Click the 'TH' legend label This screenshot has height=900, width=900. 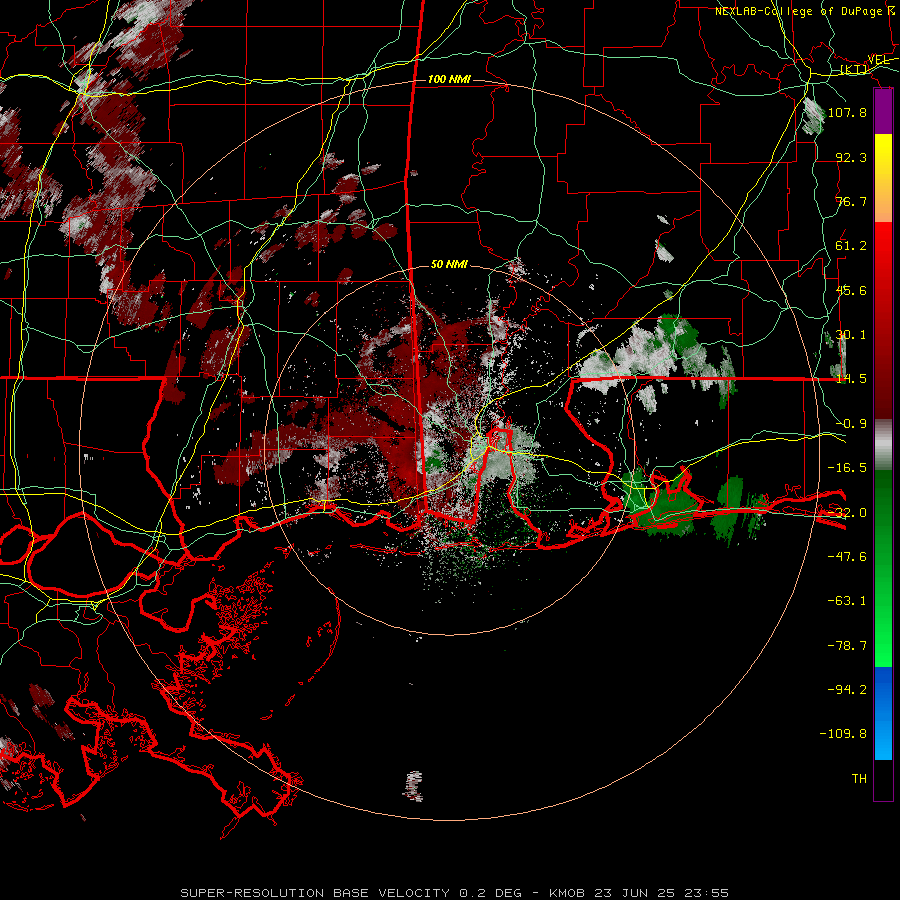(859, 779)
